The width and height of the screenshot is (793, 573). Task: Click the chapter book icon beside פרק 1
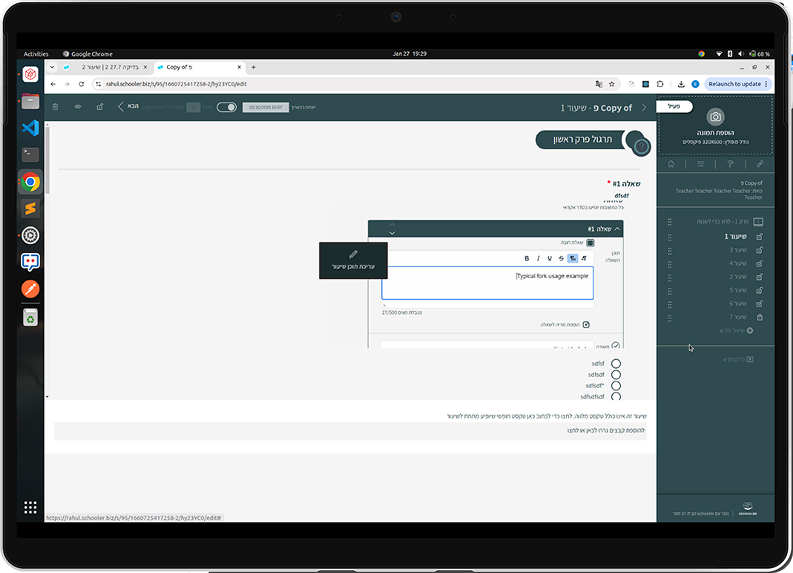coord(758,222)
